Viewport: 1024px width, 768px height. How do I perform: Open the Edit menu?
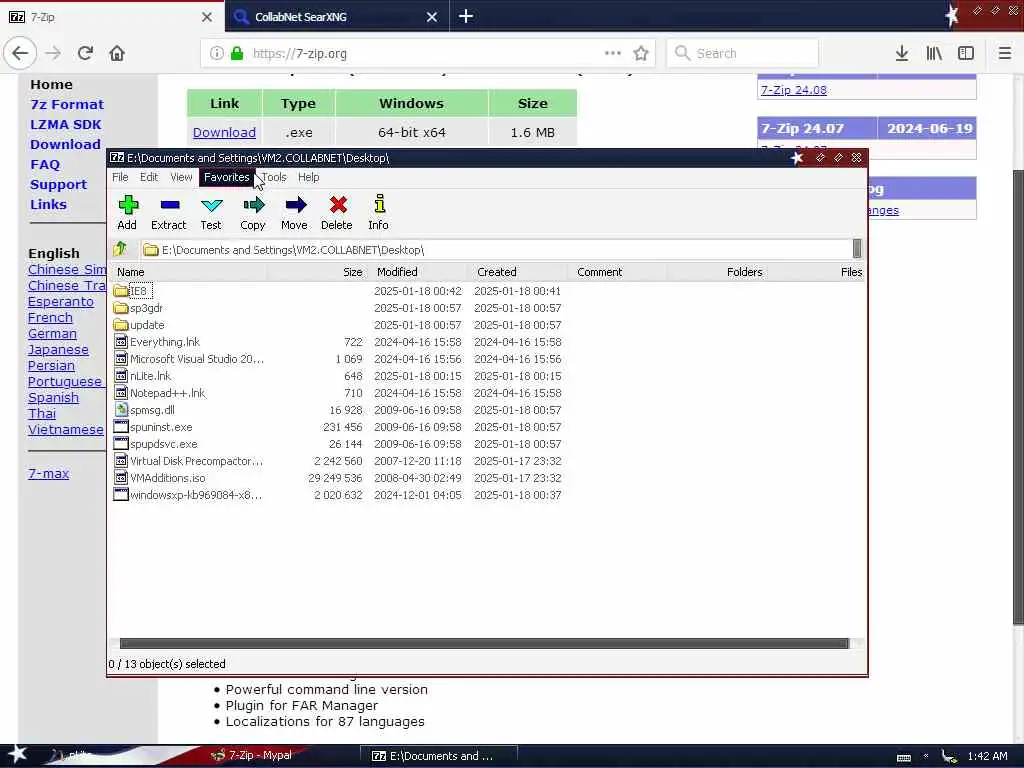(x=149, y=177)
